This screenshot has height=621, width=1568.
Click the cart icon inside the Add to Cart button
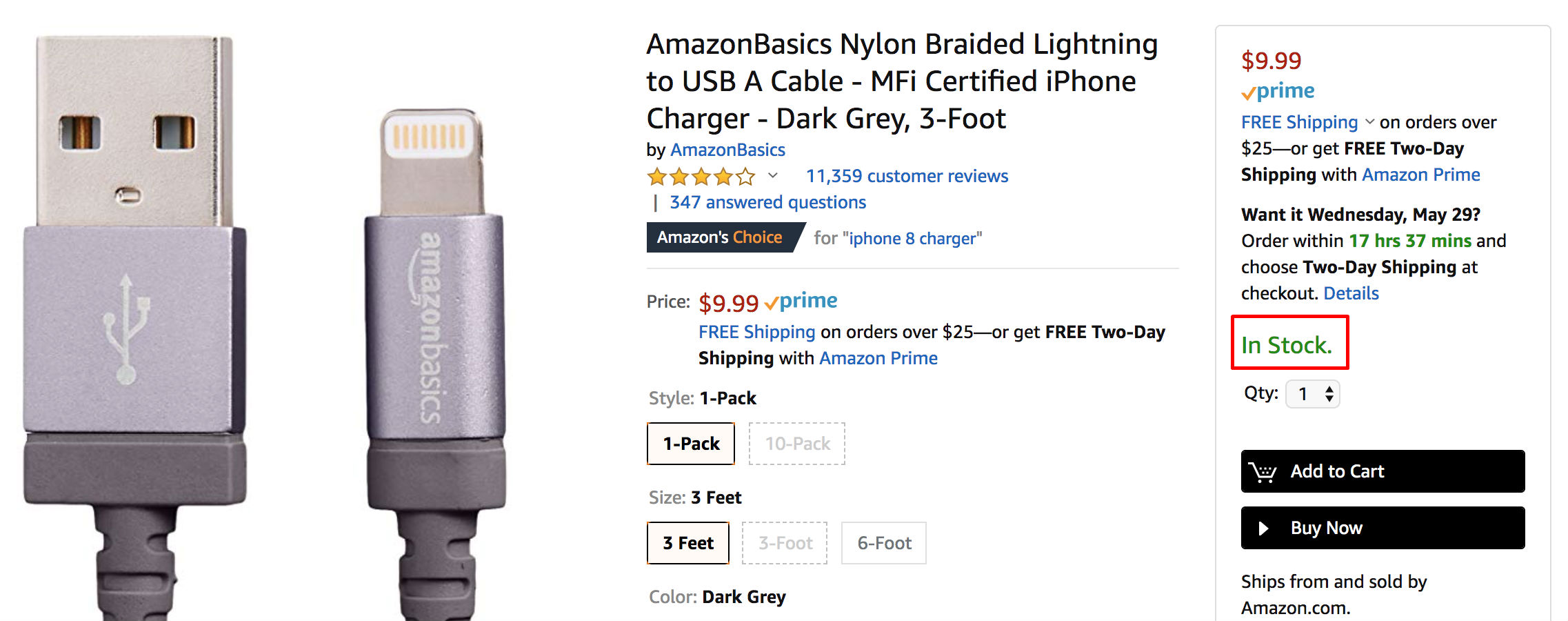[1262, 471]
